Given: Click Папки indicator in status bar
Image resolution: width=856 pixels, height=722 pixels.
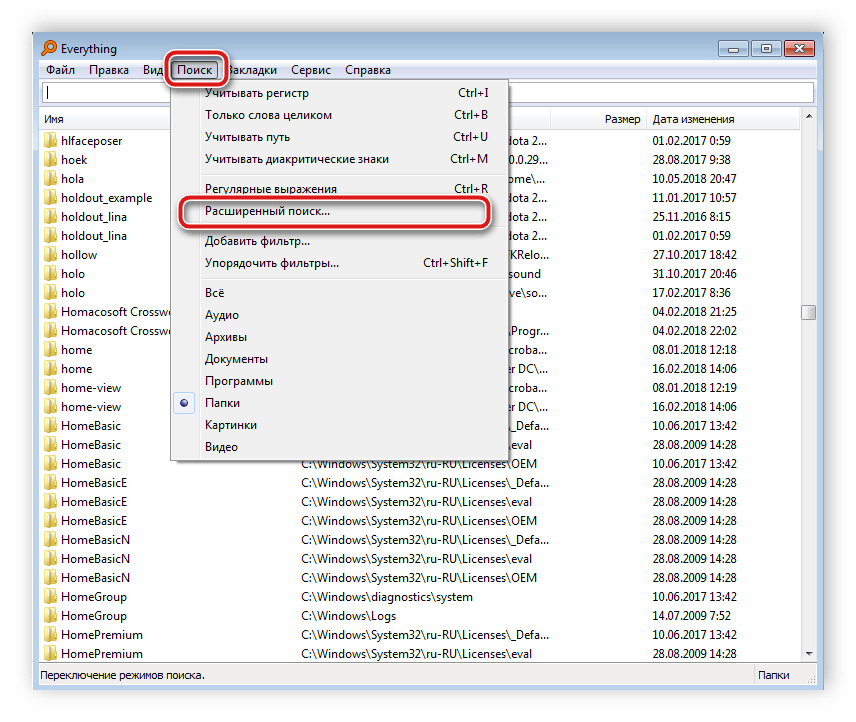Looking at the screenshot, I should [774, 675].
